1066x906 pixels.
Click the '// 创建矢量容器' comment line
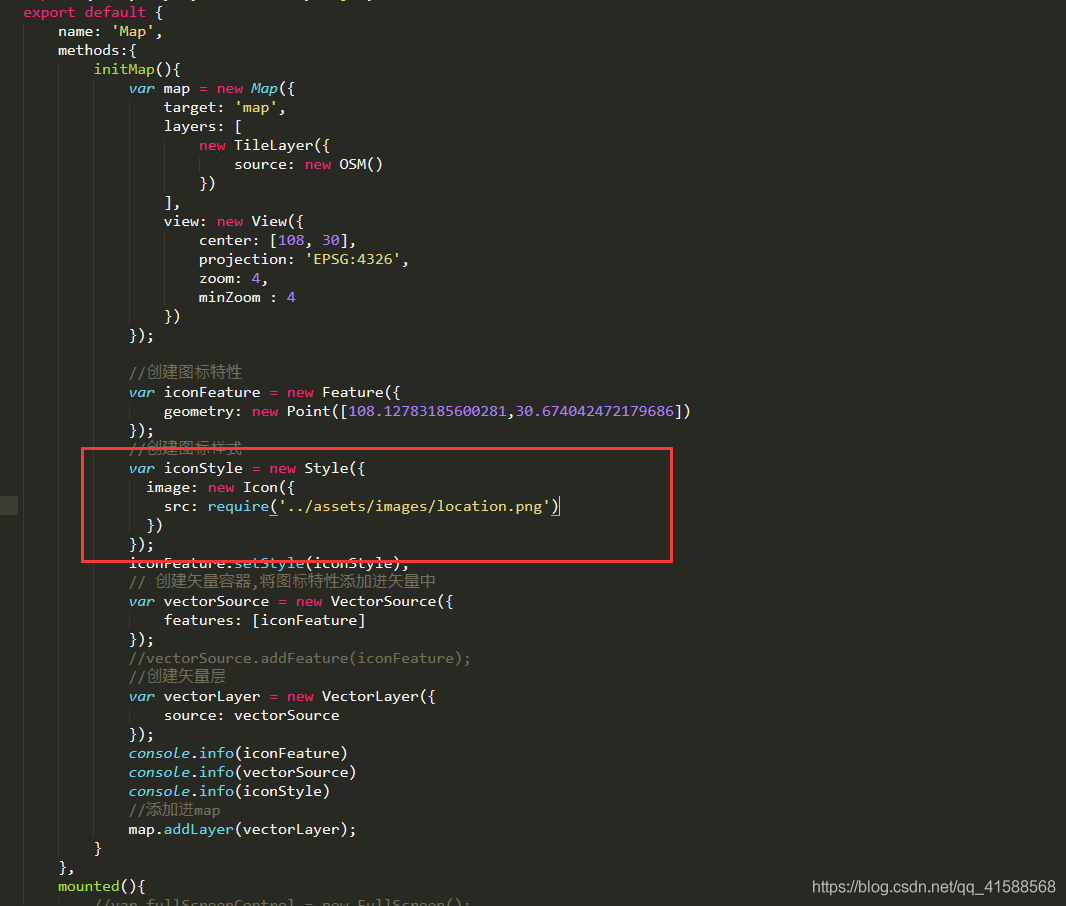[282, 581]
